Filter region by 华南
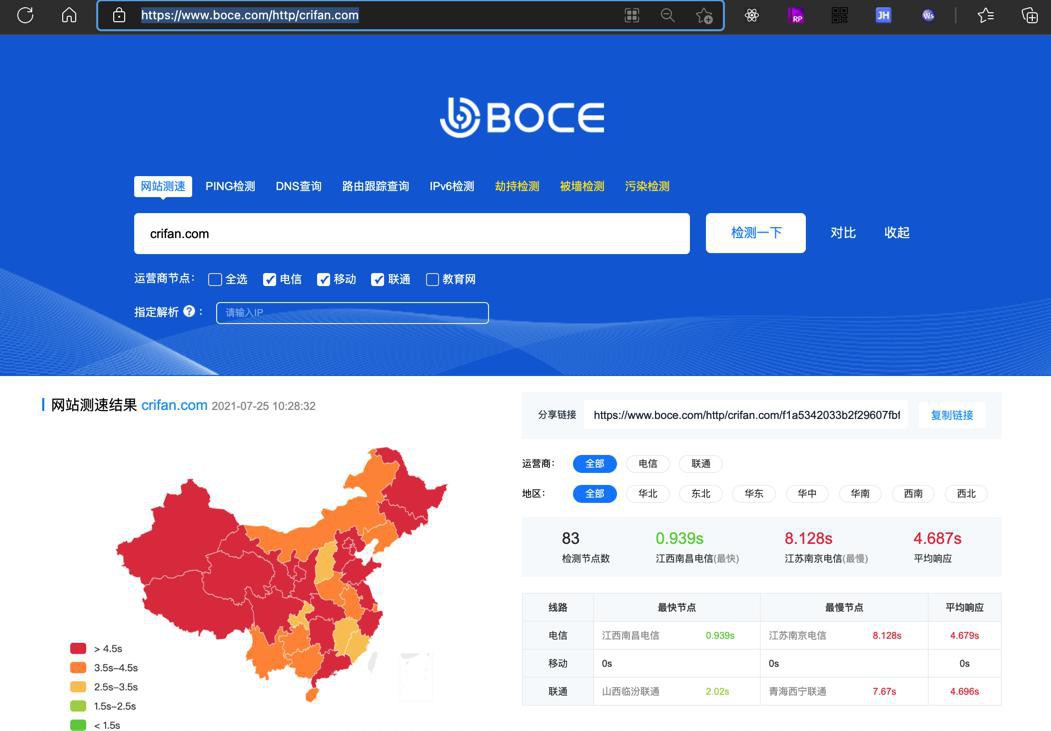 [x=860, y=494]
